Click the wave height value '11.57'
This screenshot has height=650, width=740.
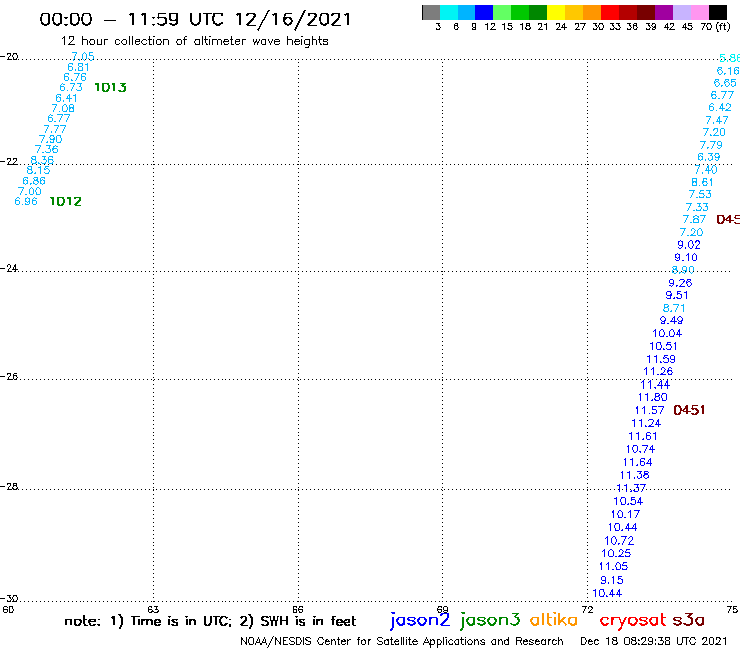point(649,410)
